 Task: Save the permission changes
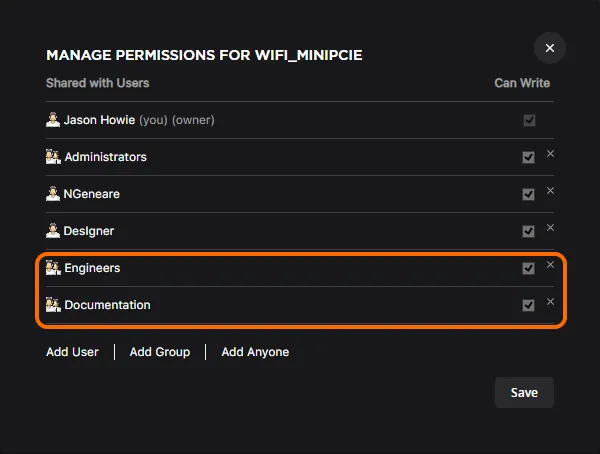524,392
